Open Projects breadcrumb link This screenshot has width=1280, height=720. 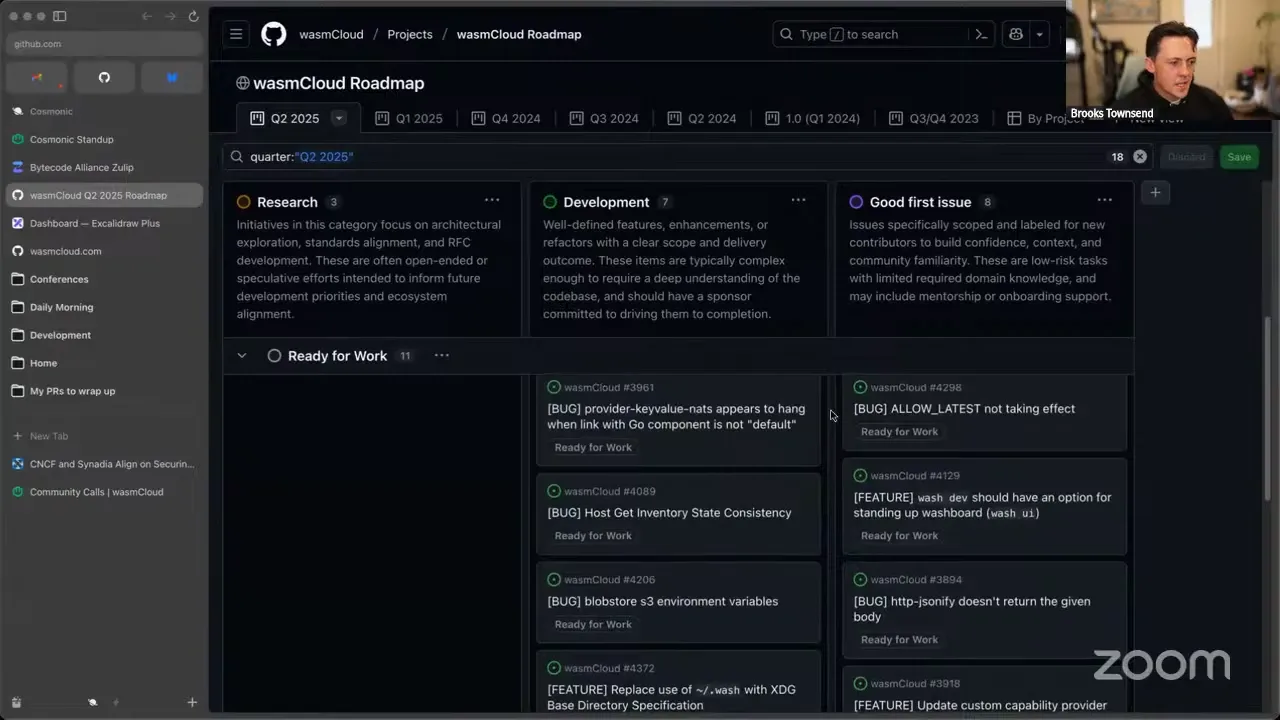point(410,34)
